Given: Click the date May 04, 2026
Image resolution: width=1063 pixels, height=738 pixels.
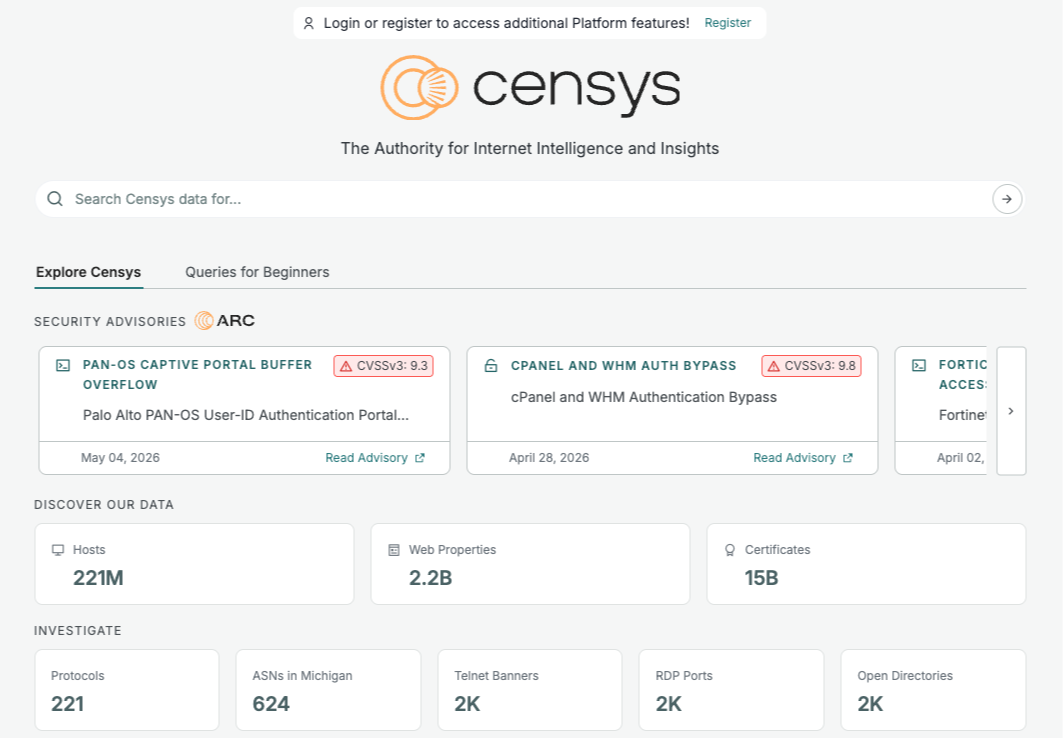Looking at the screenshot, I should point(120,458).
